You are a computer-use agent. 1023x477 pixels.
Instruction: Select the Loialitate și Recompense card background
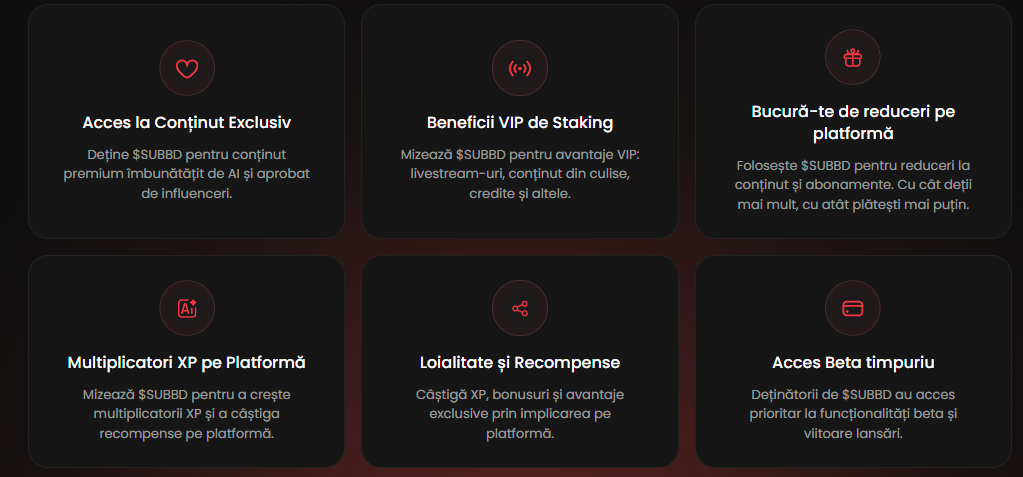520,362
